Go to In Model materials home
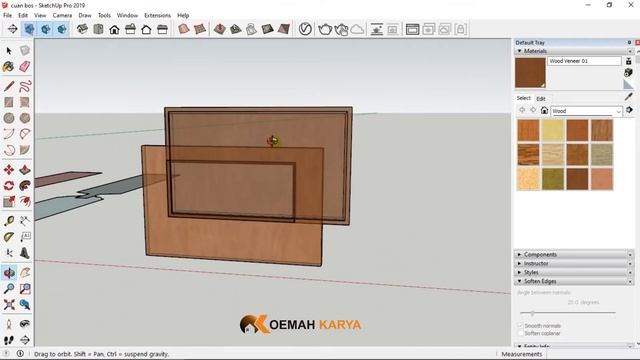The image size is (640, 360). click(x=544, y=110)
